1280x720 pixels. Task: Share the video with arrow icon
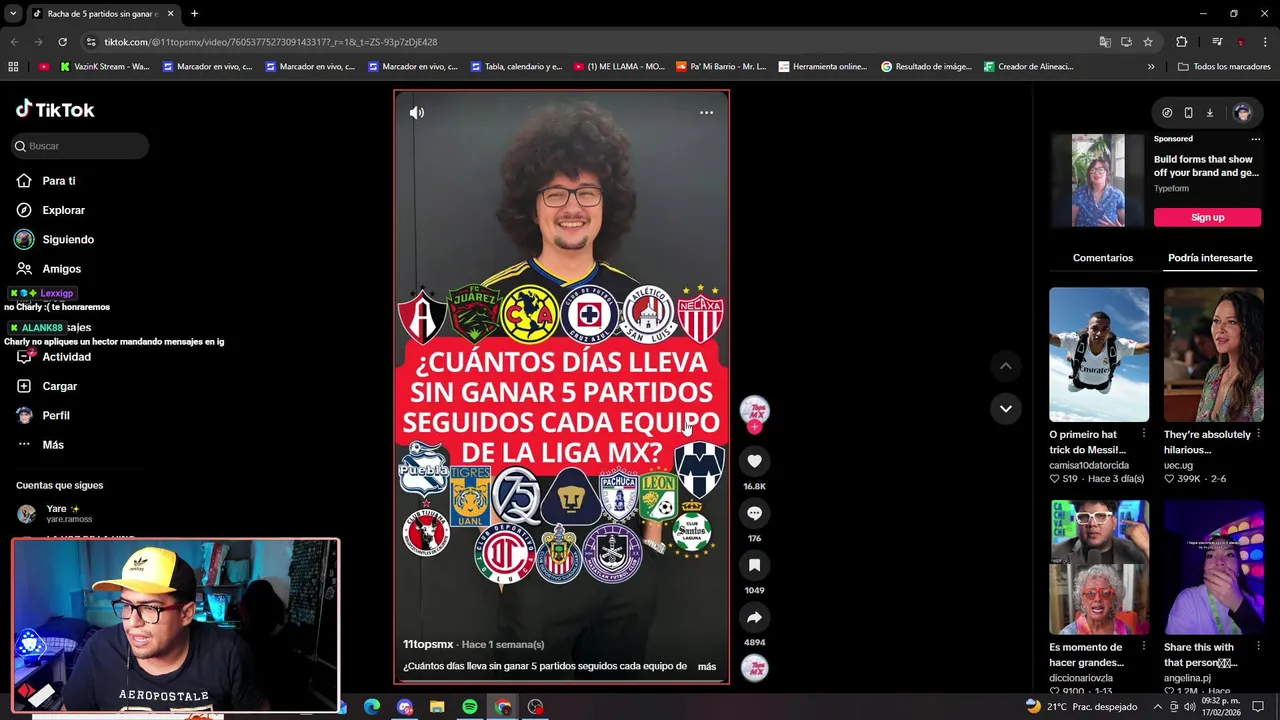pyautogui.click(x=754, y=617)
